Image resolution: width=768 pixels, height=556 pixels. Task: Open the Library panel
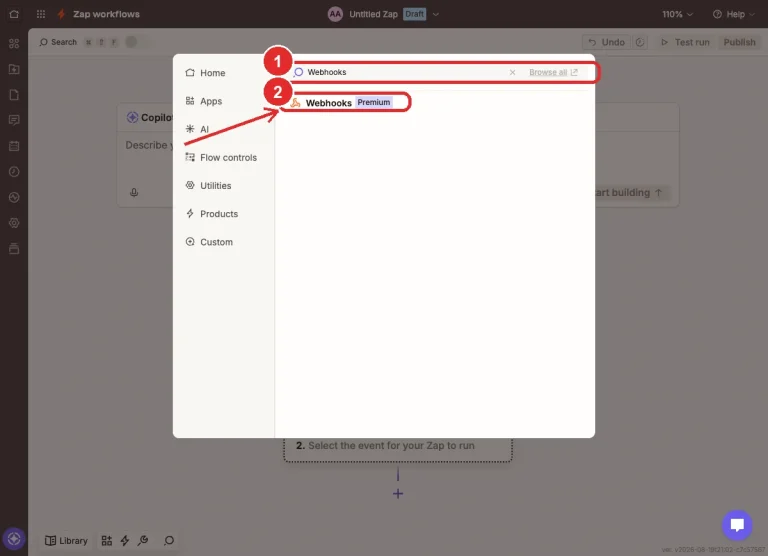point(66,541)
